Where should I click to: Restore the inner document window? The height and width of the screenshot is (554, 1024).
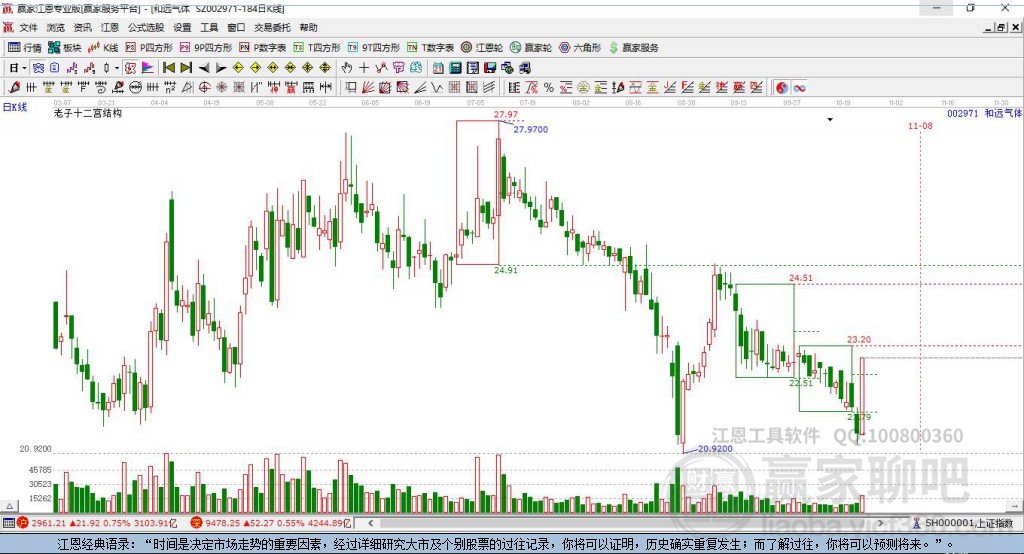click(x=1001, y=27)
